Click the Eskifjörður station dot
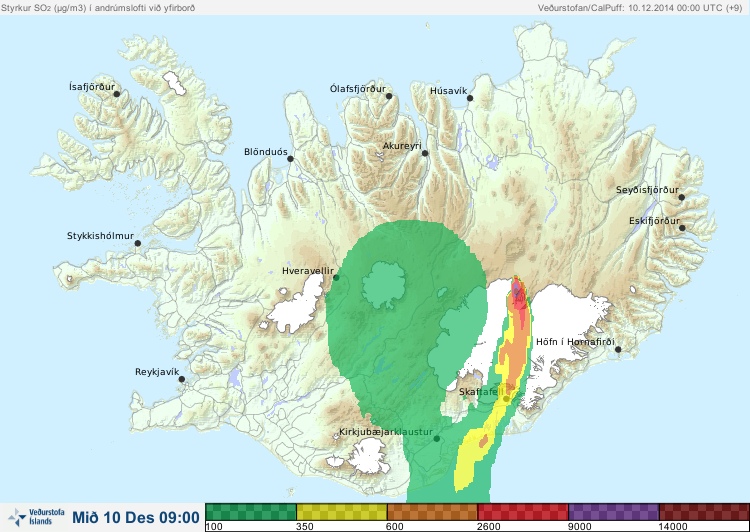Image resolution: width=750 pixels, height=532 pixels. click(682, 228)
